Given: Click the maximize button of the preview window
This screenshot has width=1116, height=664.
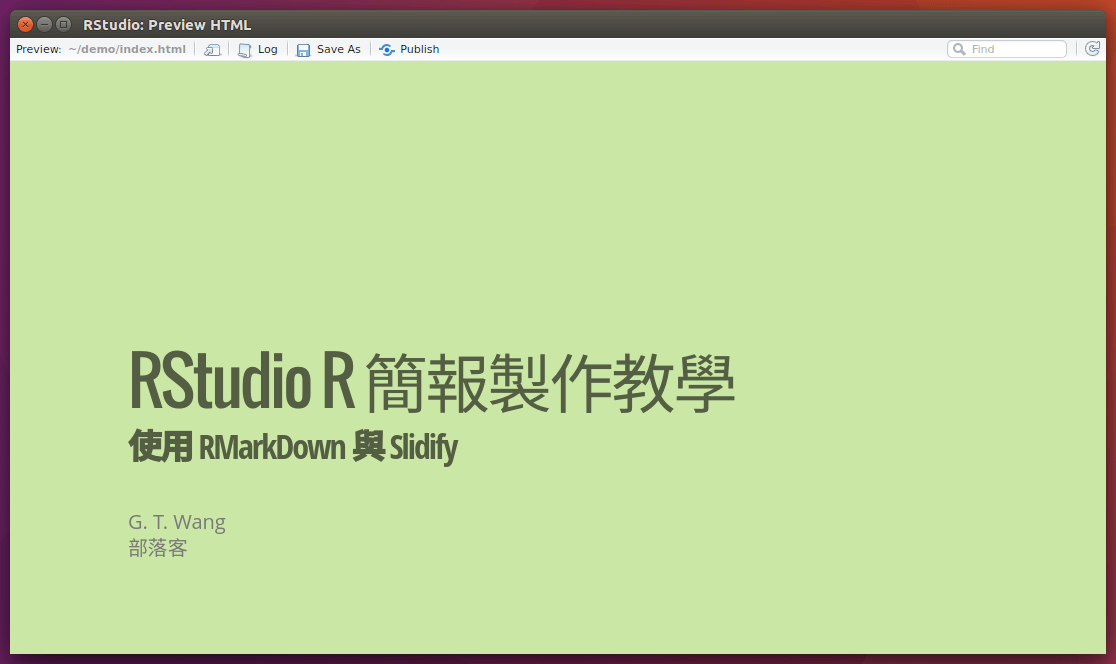Looking at the screenshot, I should [62, 24].
